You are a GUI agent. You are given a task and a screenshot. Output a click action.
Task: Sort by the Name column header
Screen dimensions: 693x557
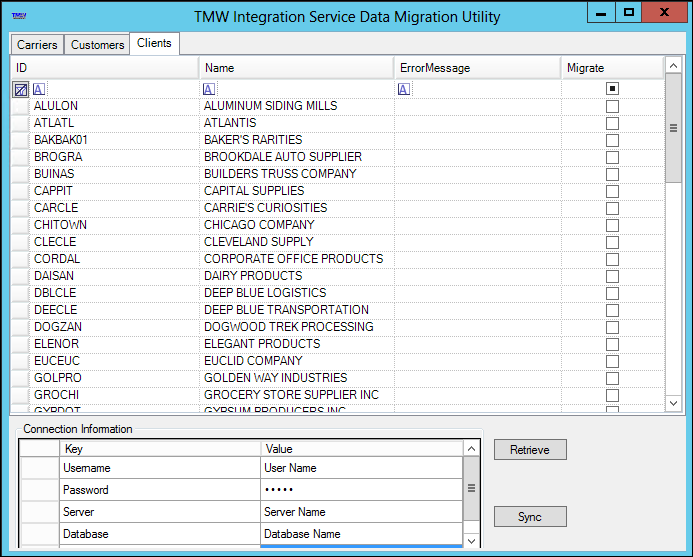[x=296, y=68]
